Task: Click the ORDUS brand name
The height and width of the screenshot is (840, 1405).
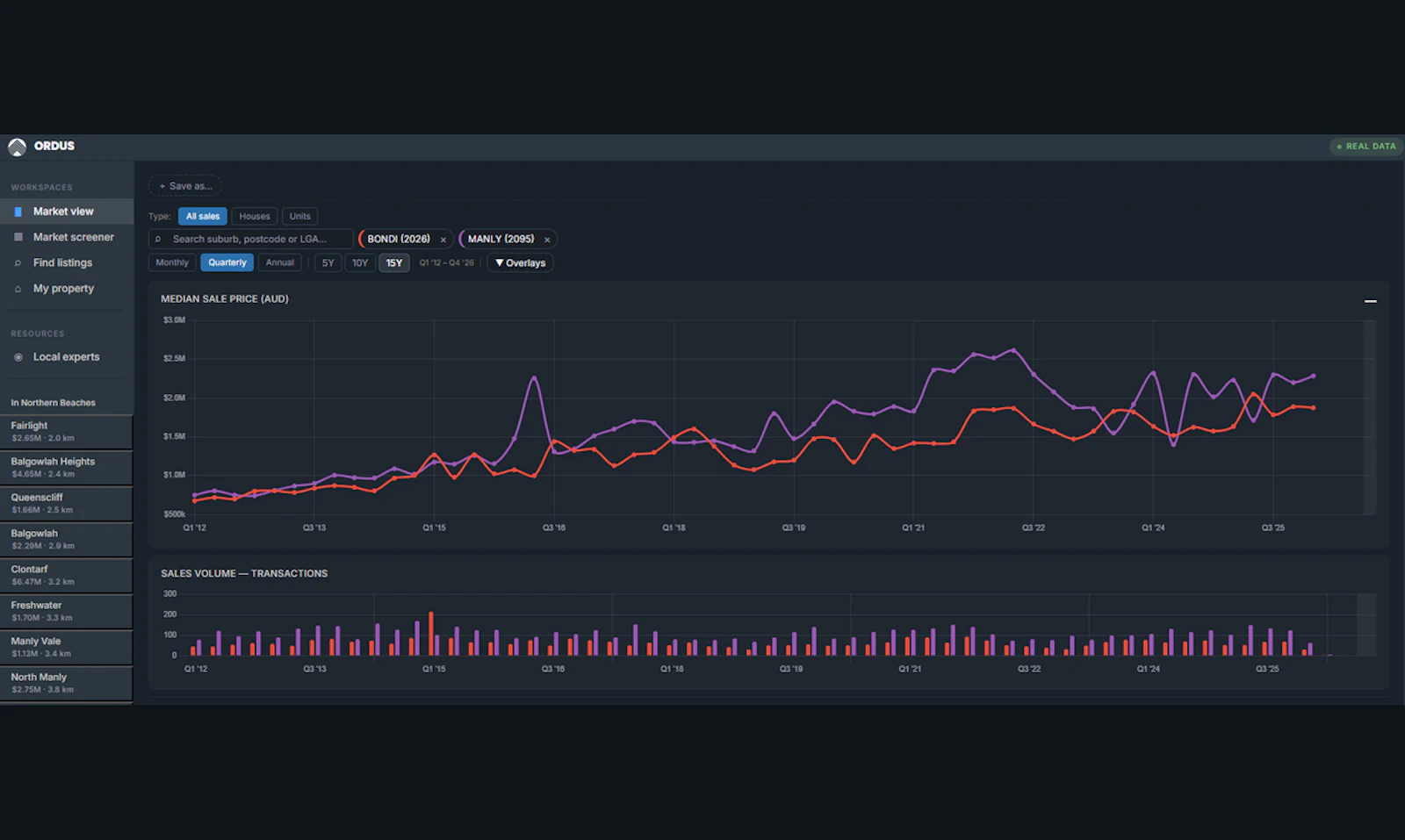Action: coord(54,147)
